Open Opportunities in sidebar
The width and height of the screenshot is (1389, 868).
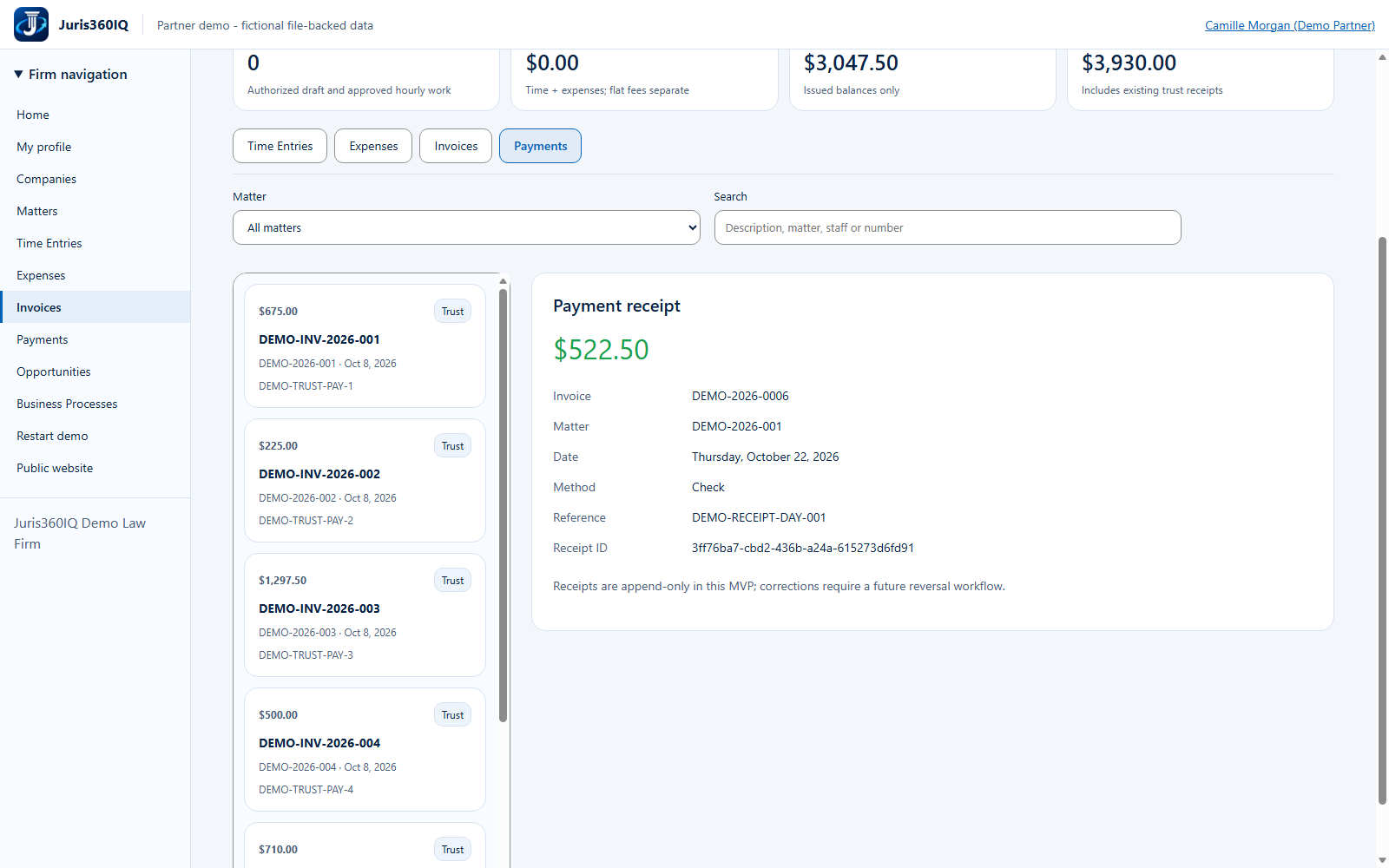[x=95, y=372]
